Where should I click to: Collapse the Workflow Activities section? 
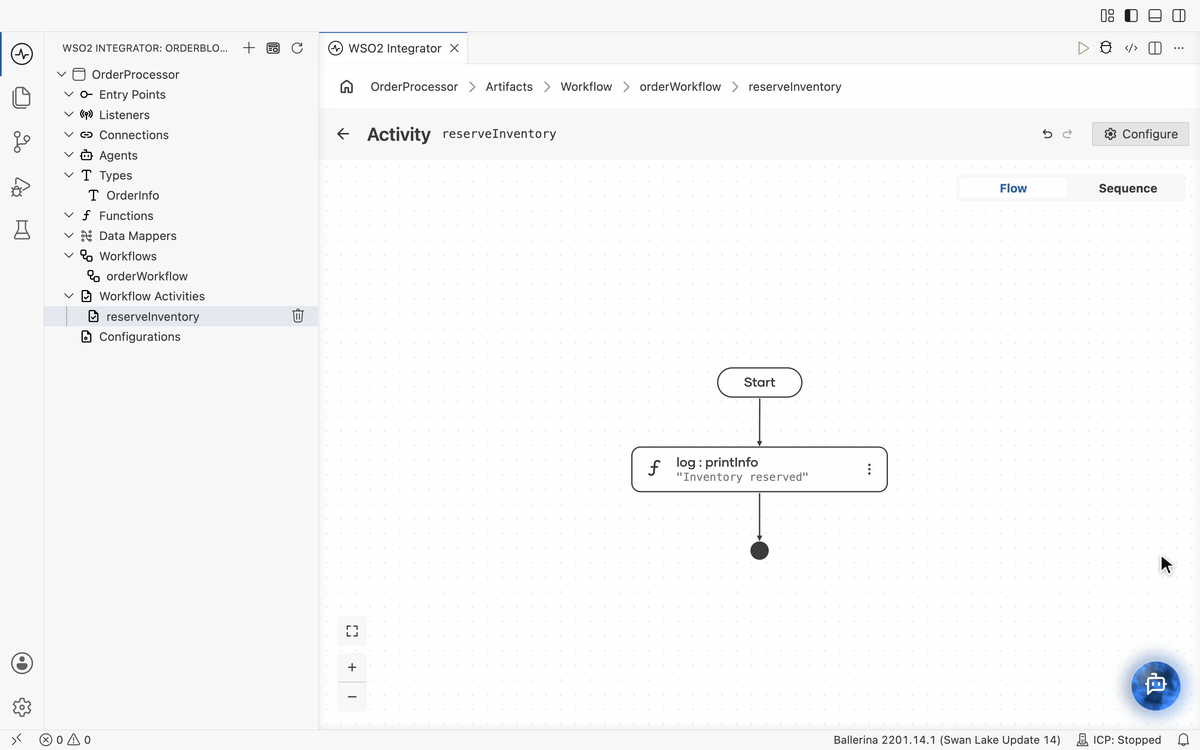pyautogui.click(x=69, y=296)
